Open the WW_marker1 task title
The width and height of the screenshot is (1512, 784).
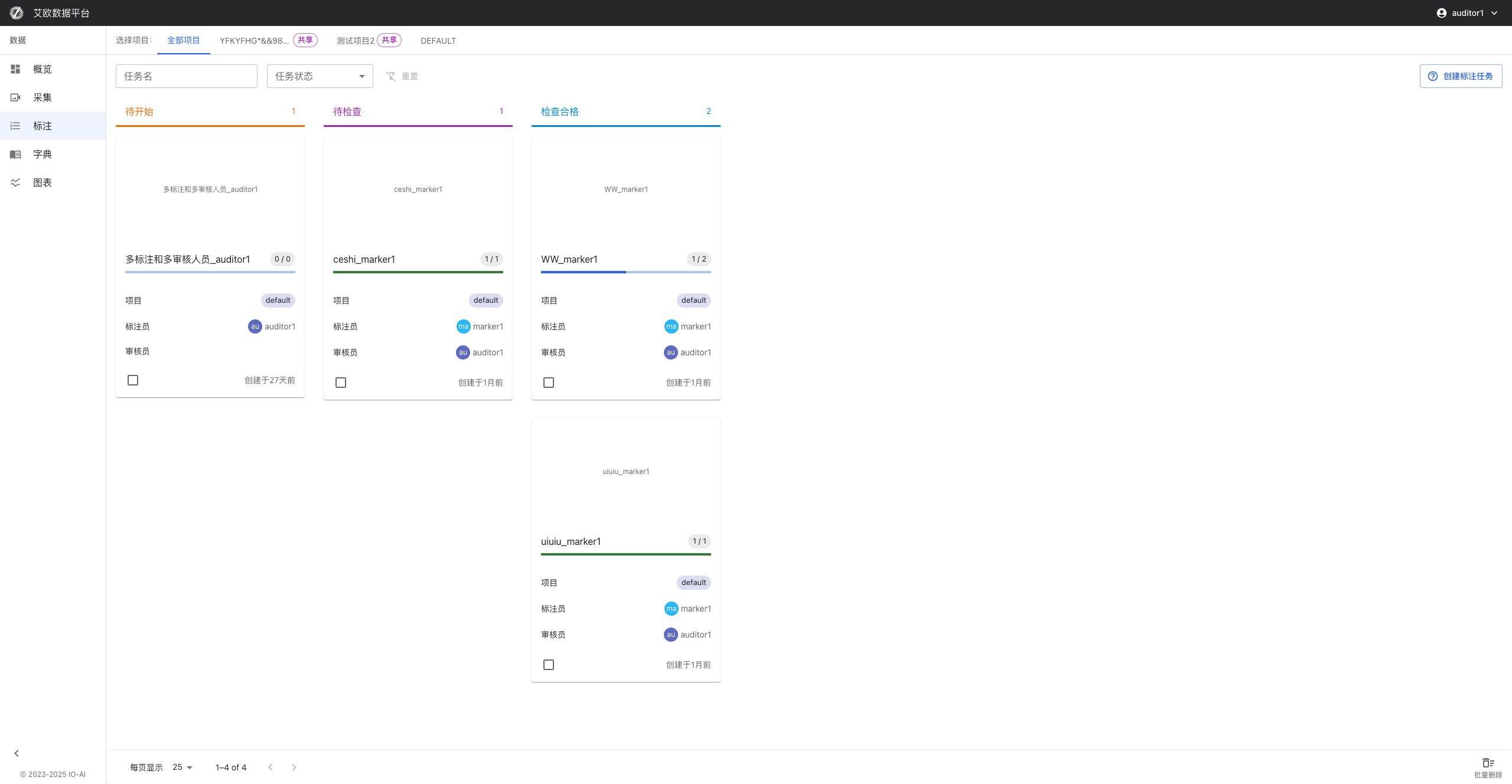(x=569, y=259)
